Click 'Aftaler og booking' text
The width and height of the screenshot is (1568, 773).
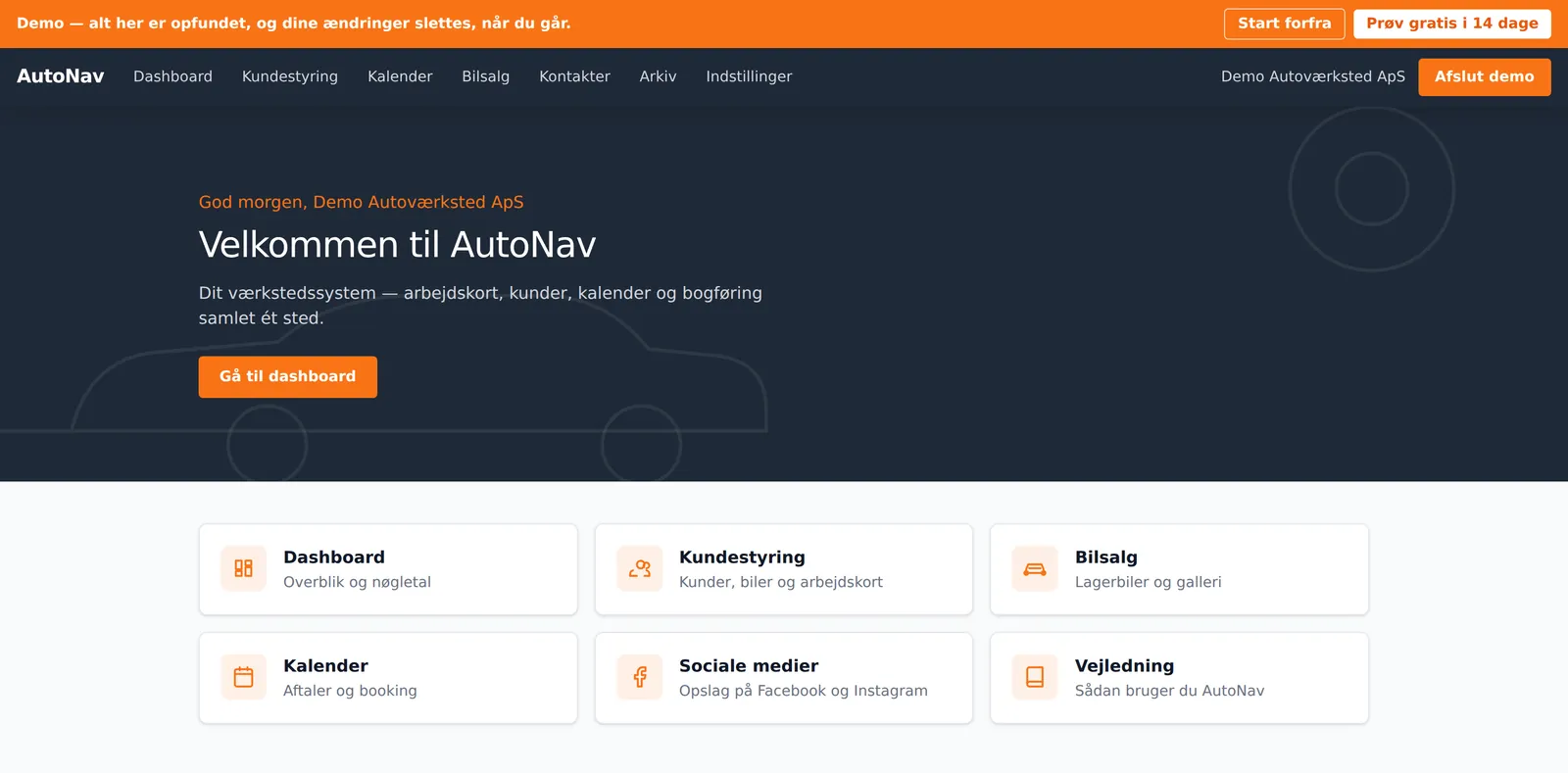click(350, 691)
